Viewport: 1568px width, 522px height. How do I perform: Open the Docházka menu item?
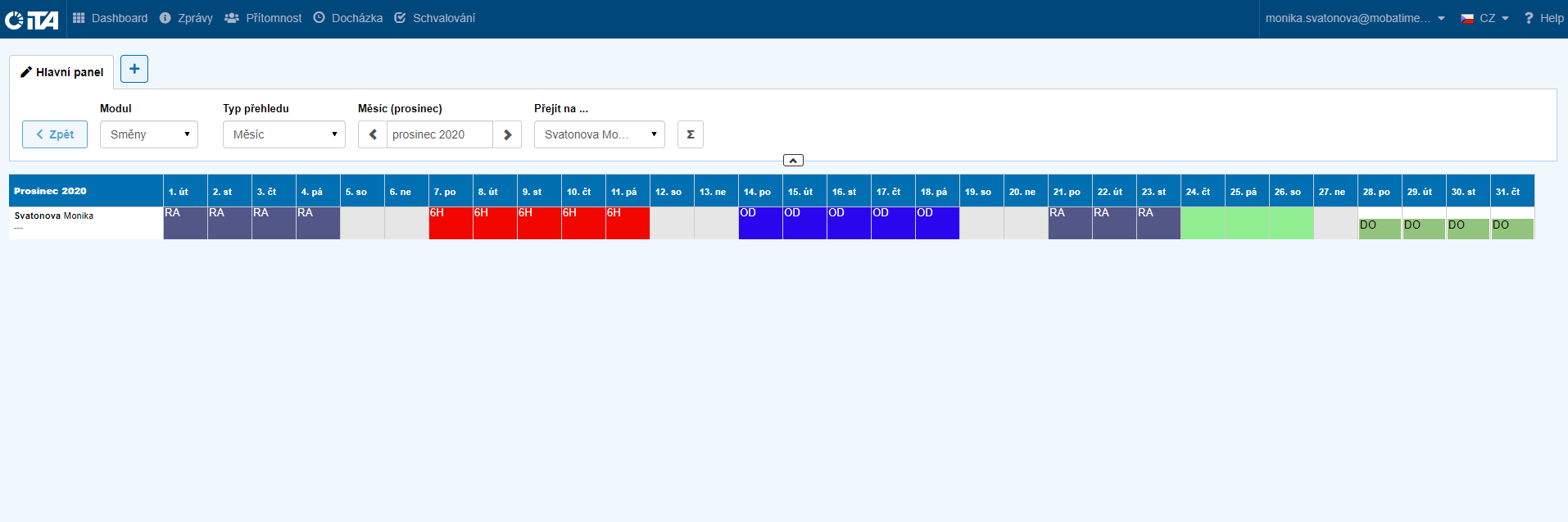(348, 18)
